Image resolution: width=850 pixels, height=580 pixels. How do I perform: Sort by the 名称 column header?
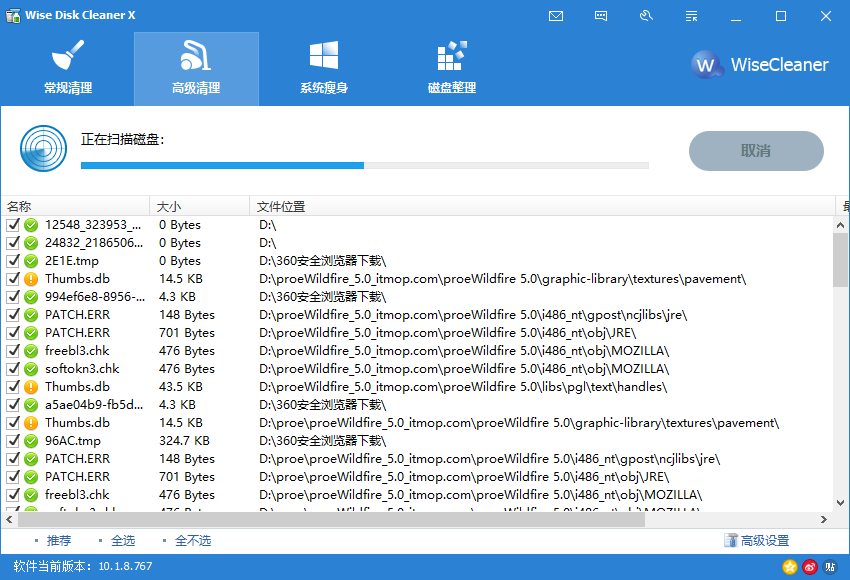click(x=75, y=207)
